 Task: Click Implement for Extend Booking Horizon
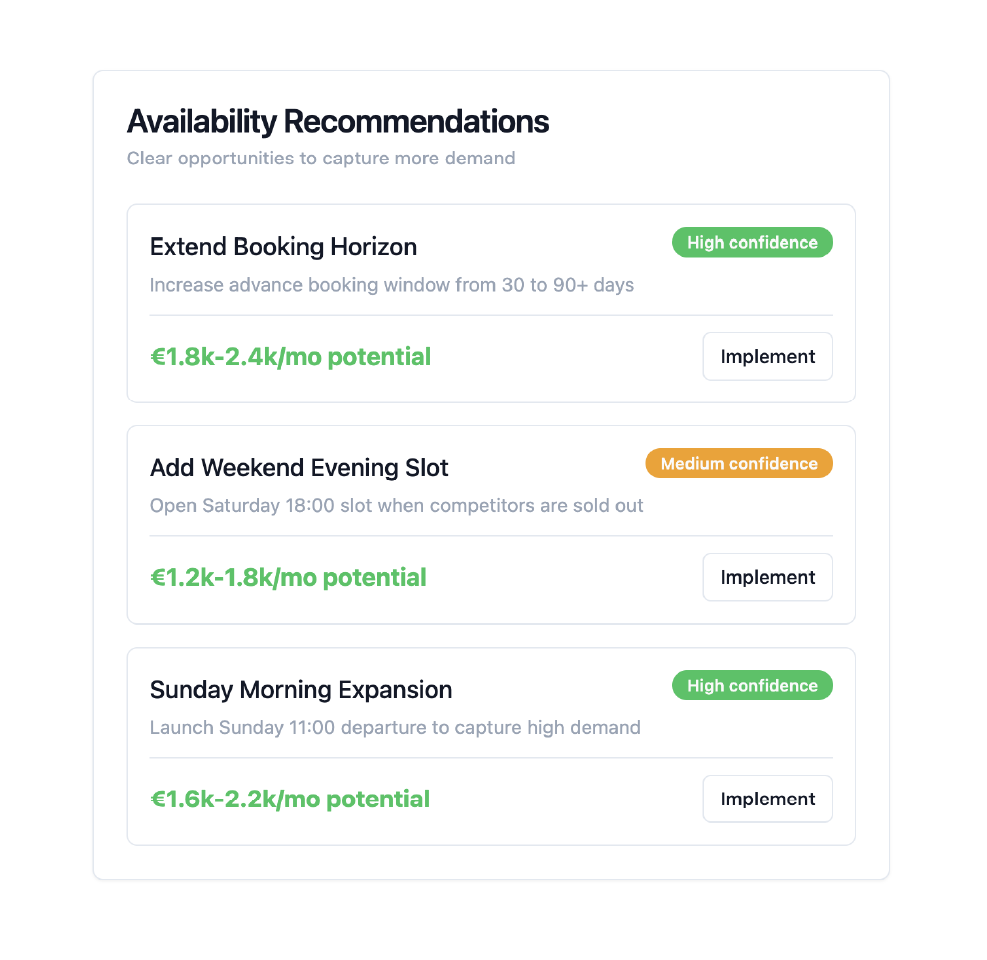767,357
